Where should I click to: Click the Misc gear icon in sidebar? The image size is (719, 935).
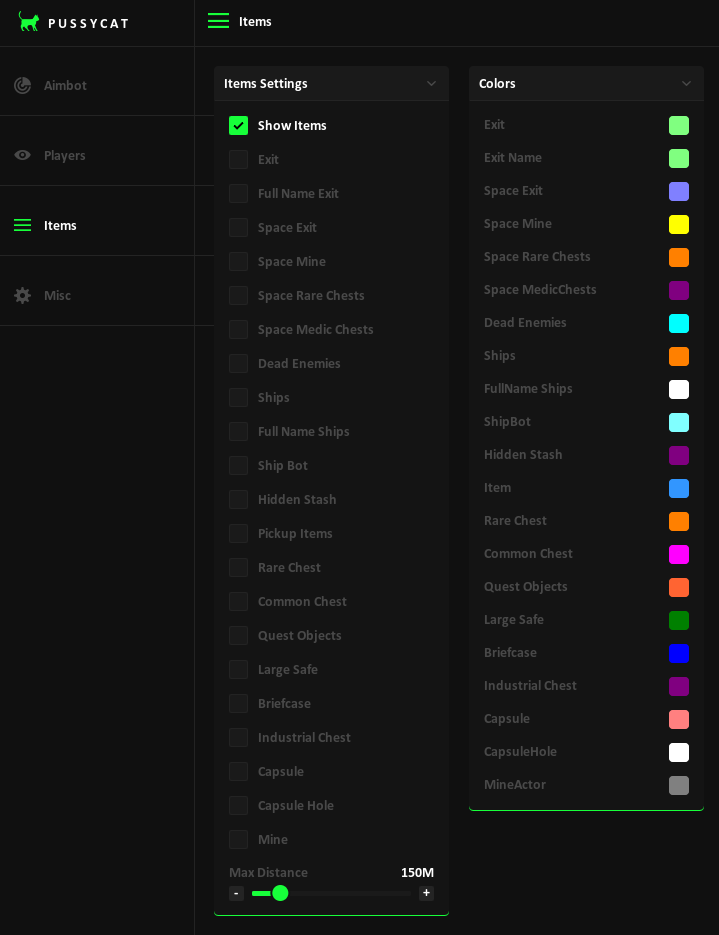22,295
